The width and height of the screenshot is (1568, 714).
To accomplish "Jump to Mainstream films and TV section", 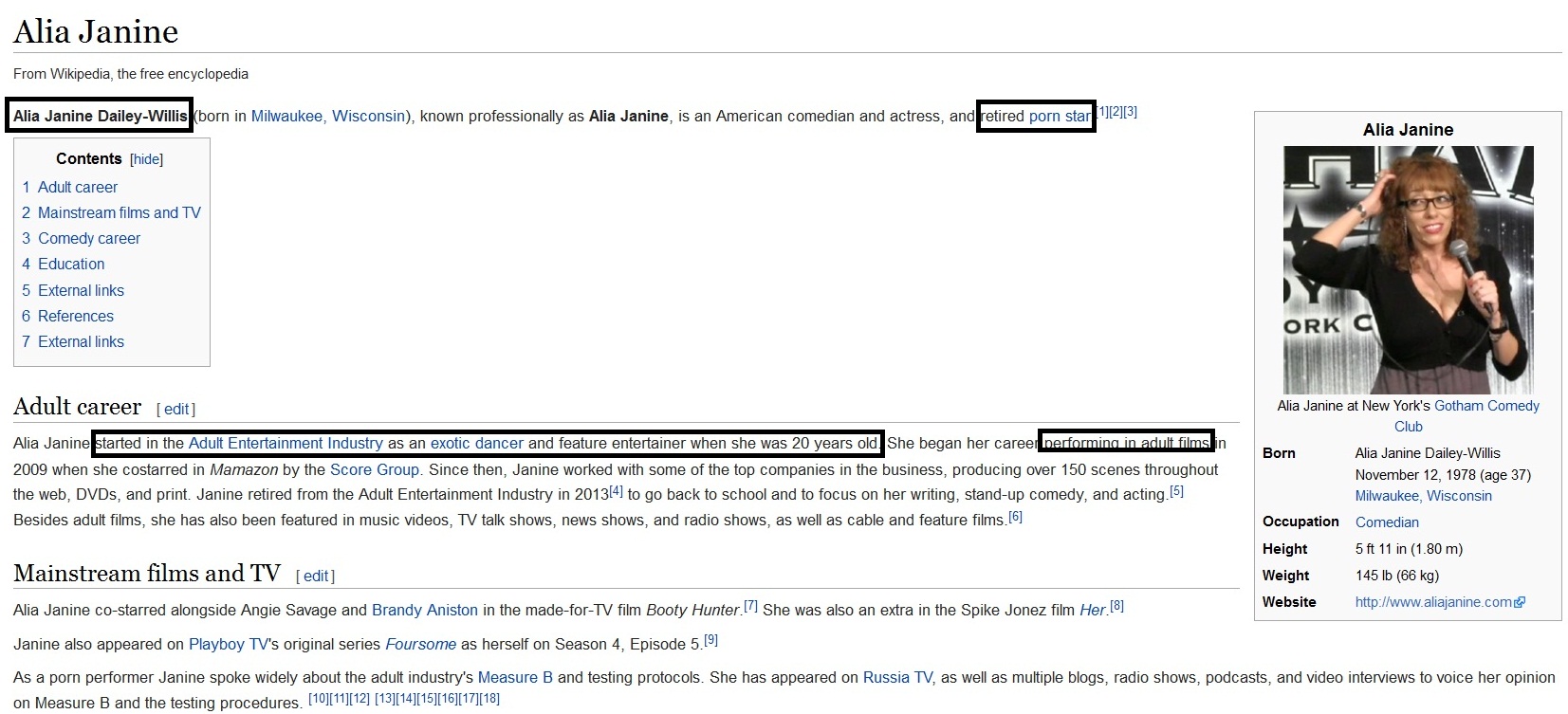I will click(119, 213).
